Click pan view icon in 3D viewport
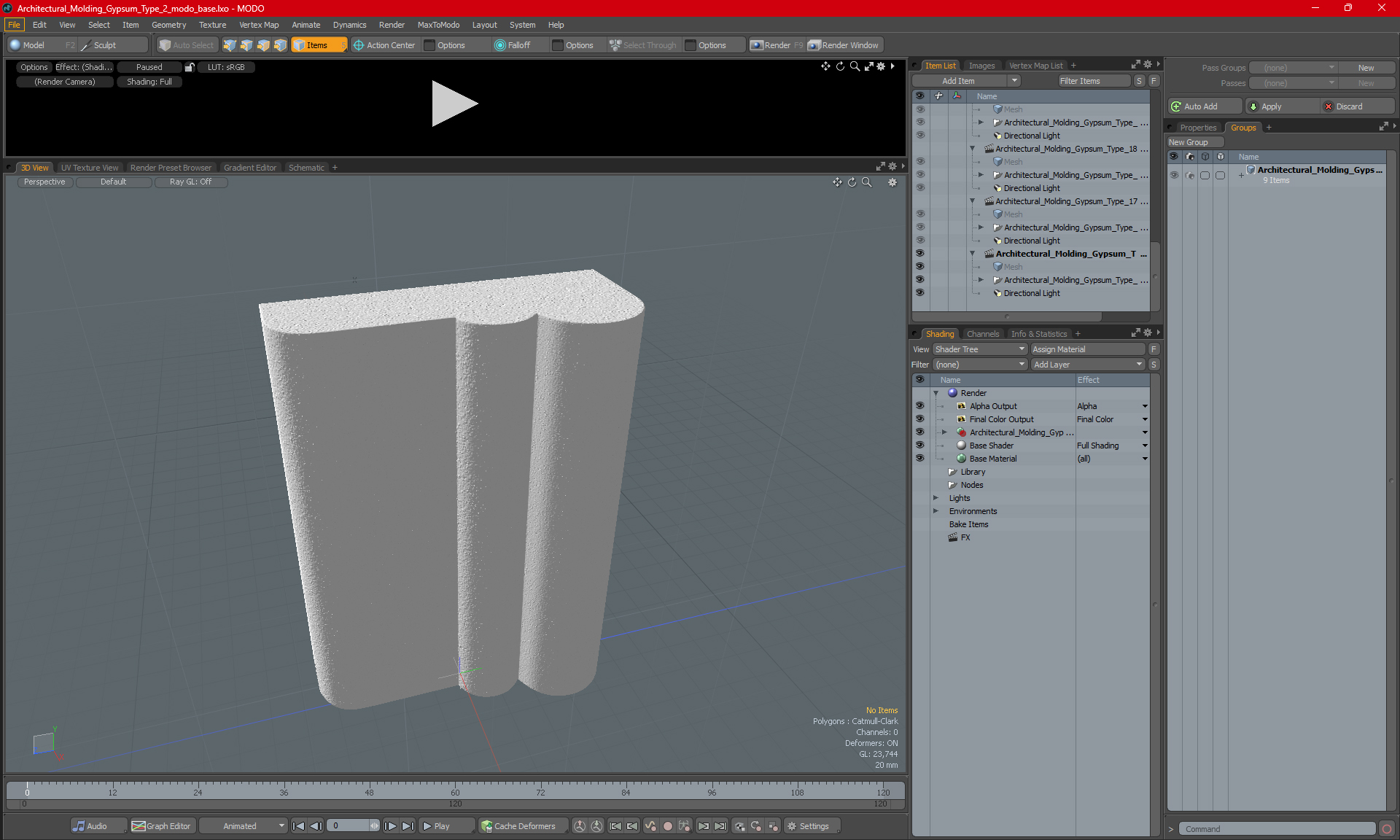Image resolution: width=1400 pixels, height=840 pixels. [x=837, y=182]
